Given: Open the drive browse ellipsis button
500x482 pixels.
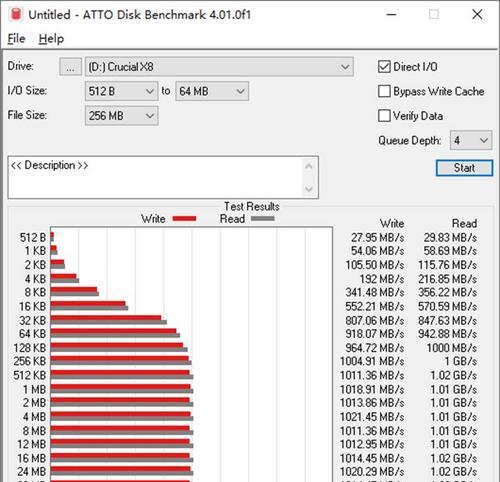Looking at the screenshot, I should pyautogui.click(x=70, y=67).
